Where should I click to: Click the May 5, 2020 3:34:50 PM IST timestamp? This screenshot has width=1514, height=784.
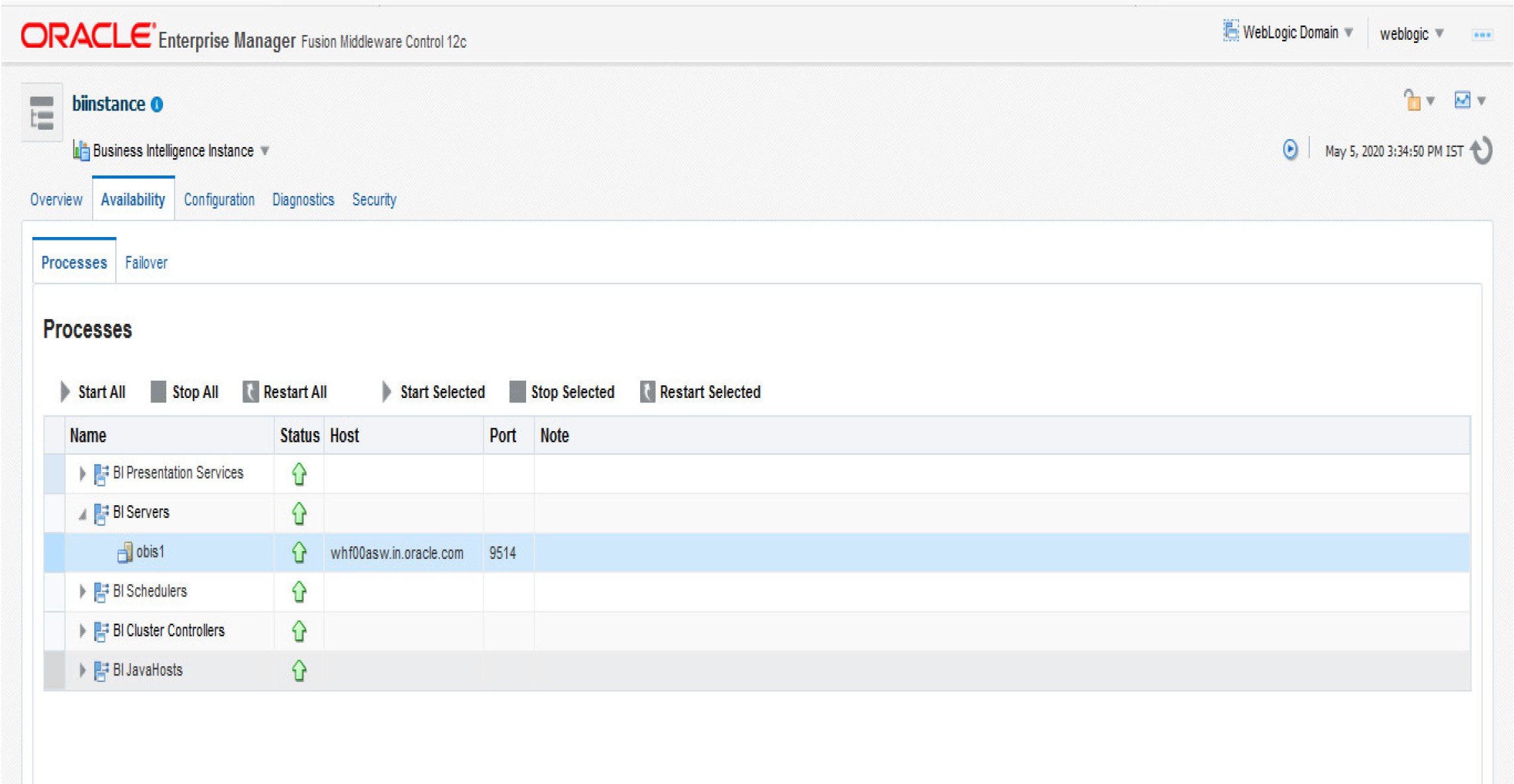coord(1394,151)
